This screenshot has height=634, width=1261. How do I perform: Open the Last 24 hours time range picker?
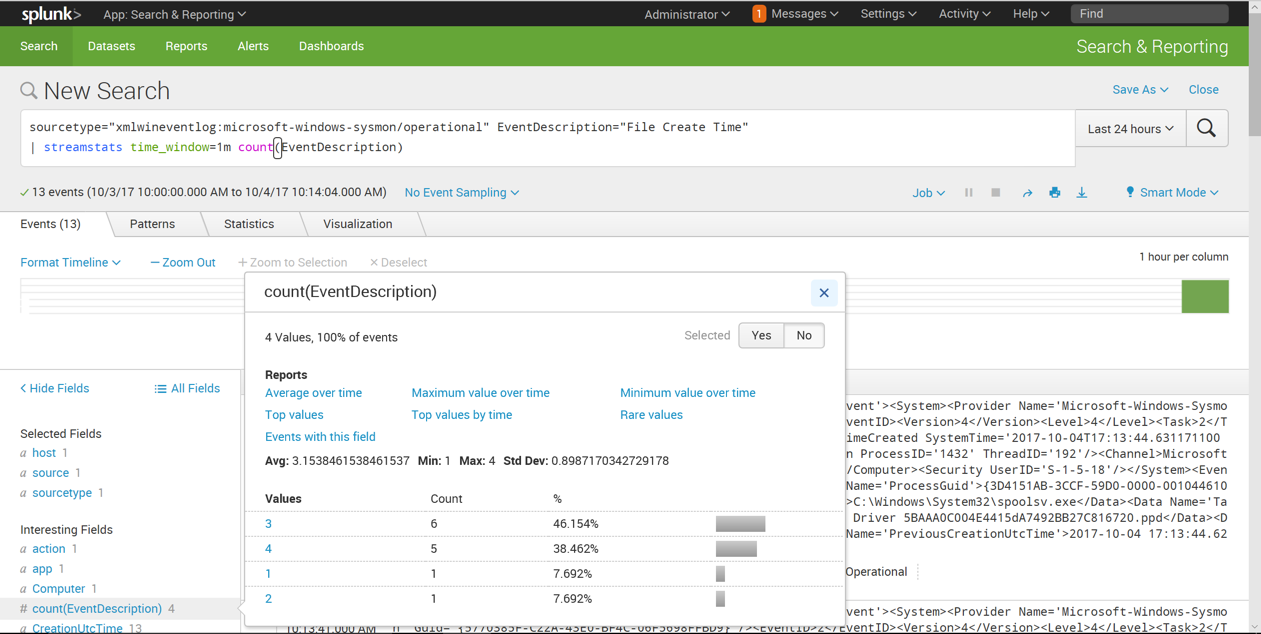tap(1130, 129)
